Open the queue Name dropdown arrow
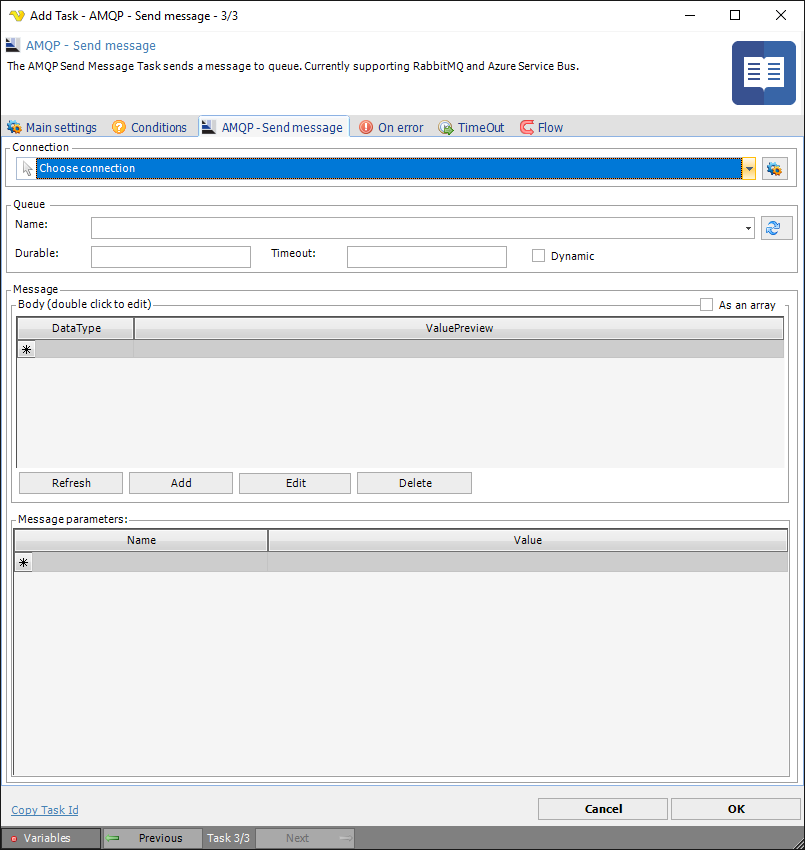The height and width of the screenshot is (850, 805). (x=749, y=229)
